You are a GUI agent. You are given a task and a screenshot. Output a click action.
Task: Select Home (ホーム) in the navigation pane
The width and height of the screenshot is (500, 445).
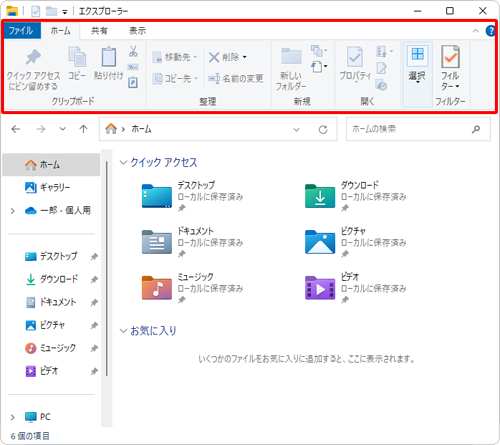click(51, 165)
